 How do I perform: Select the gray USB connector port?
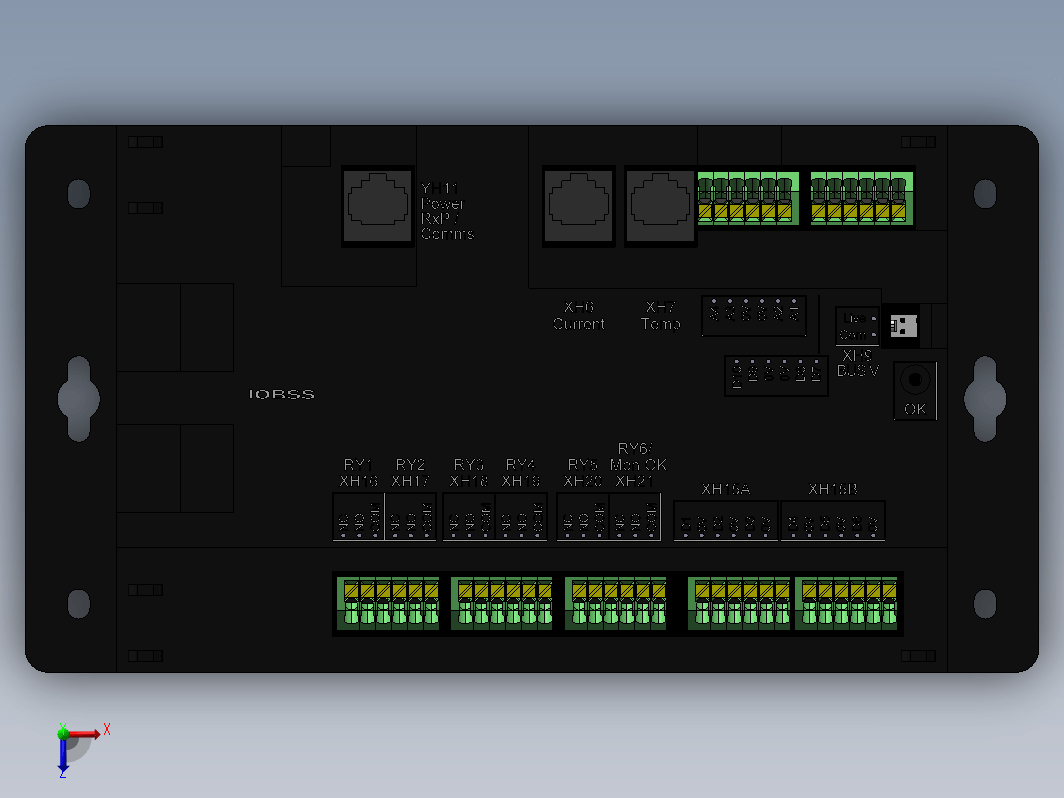tap(904, 326)
